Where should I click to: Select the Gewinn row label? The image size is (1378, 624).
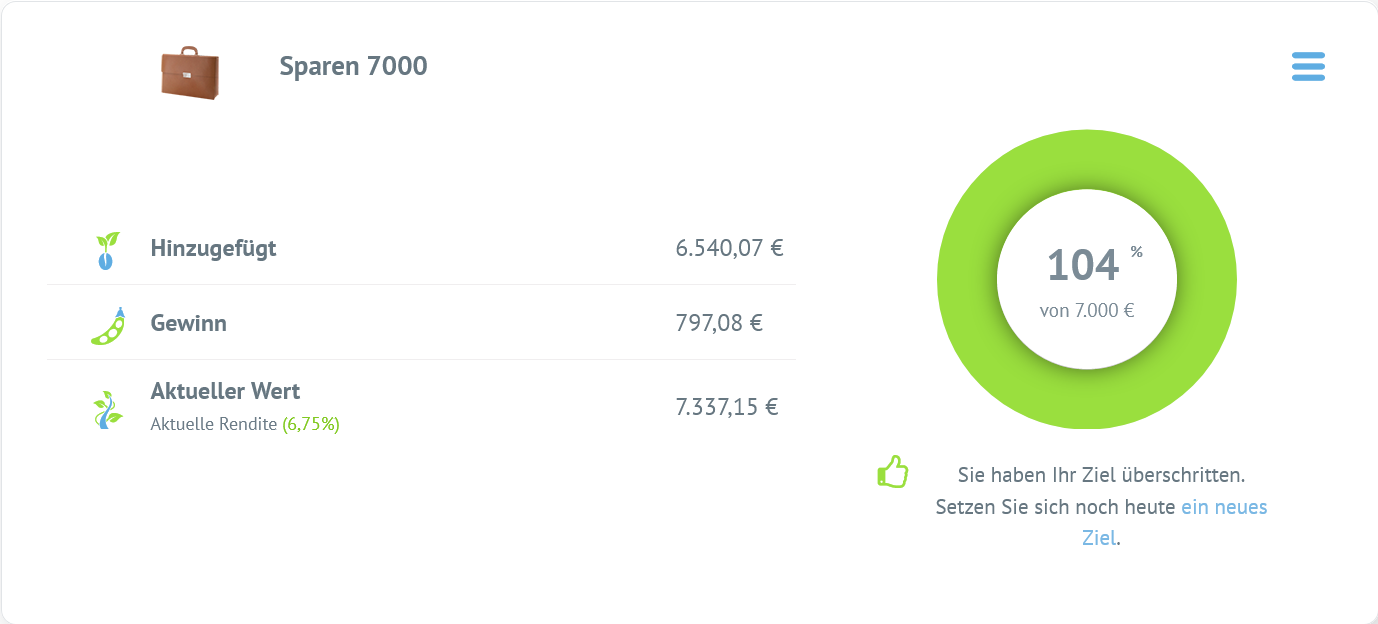(188, 323)
